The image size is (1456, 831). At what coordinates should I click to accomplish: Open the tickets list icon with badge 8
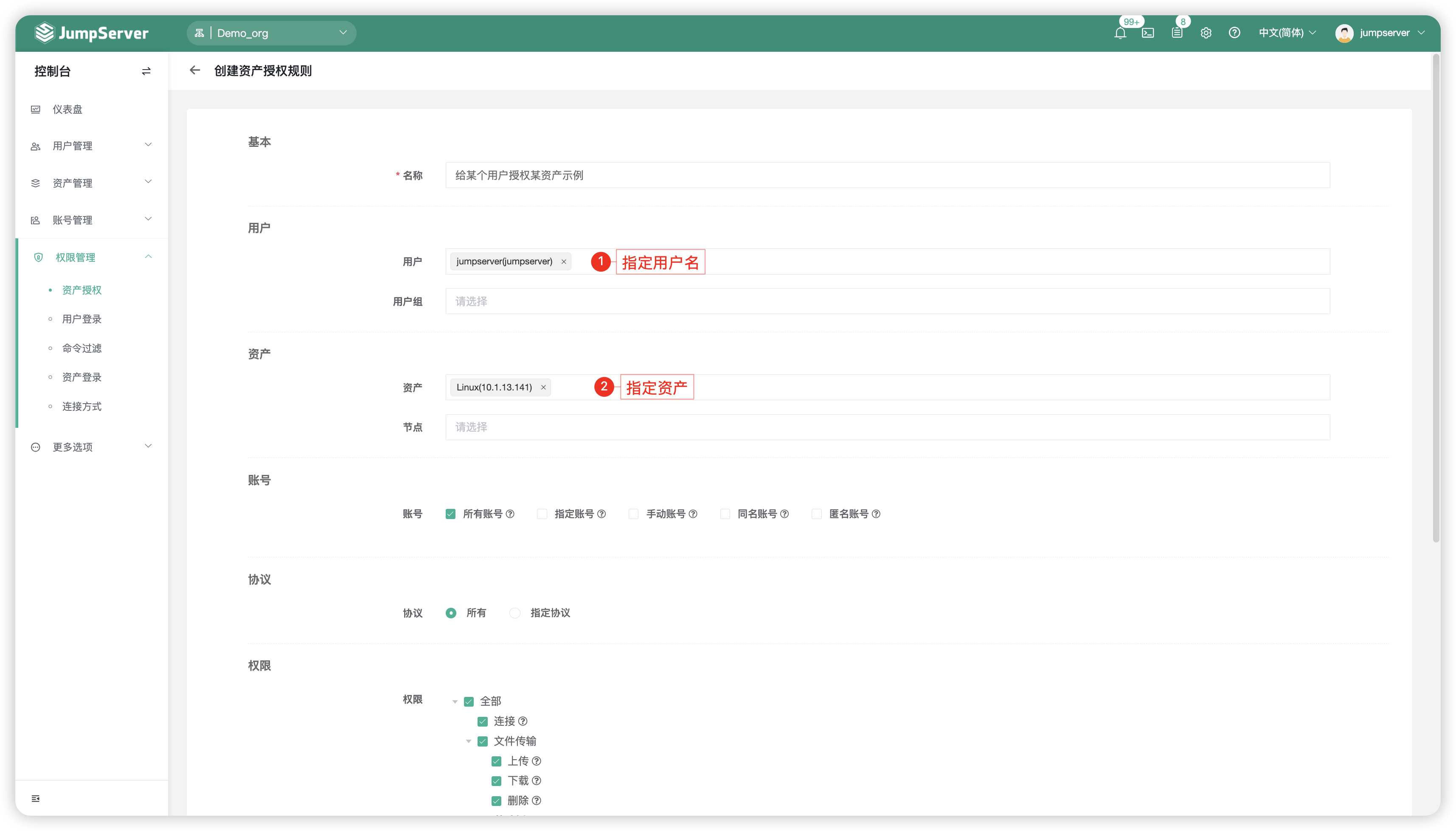click(x=1177, y=33)
